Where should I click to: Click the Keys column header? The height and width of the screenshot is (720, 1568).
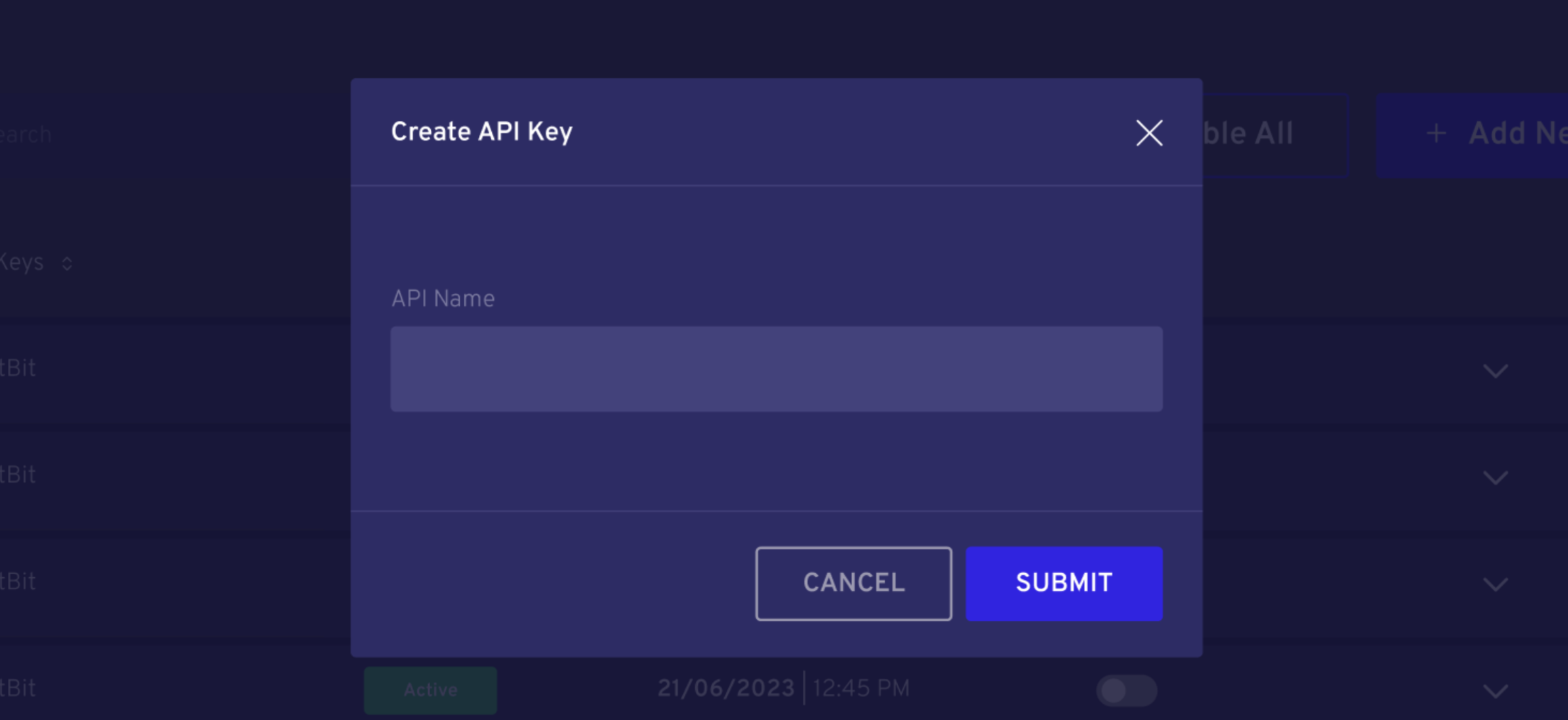click(x=22, y=262)
